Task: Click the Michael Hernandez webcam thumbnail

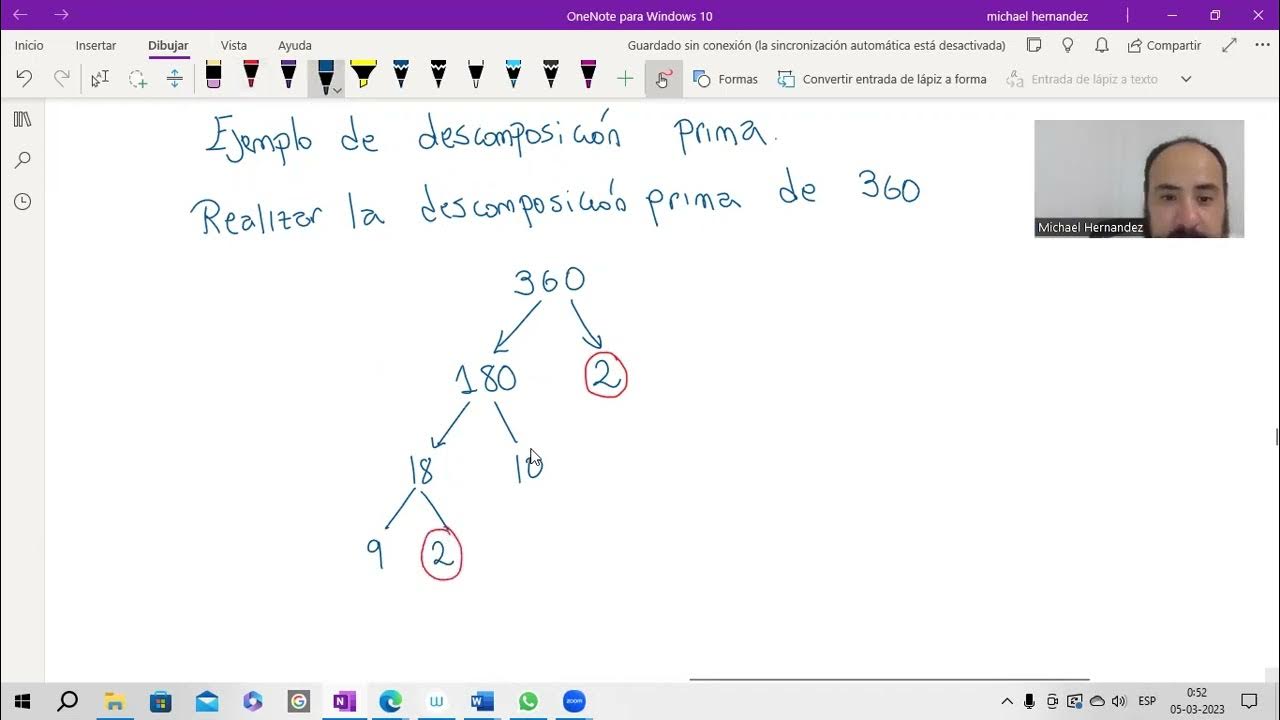Action: point(1139,178)
